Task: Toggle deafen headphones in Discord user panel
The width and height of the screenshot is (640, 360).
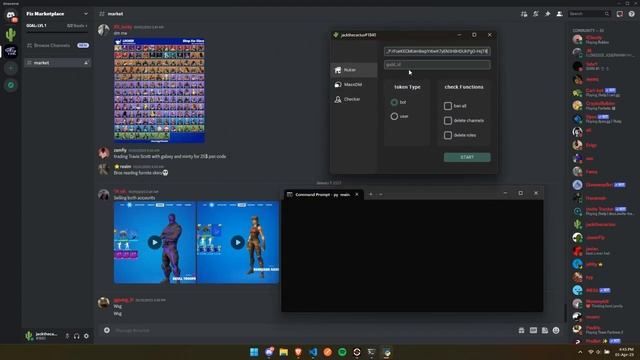Action: (77, 336)
